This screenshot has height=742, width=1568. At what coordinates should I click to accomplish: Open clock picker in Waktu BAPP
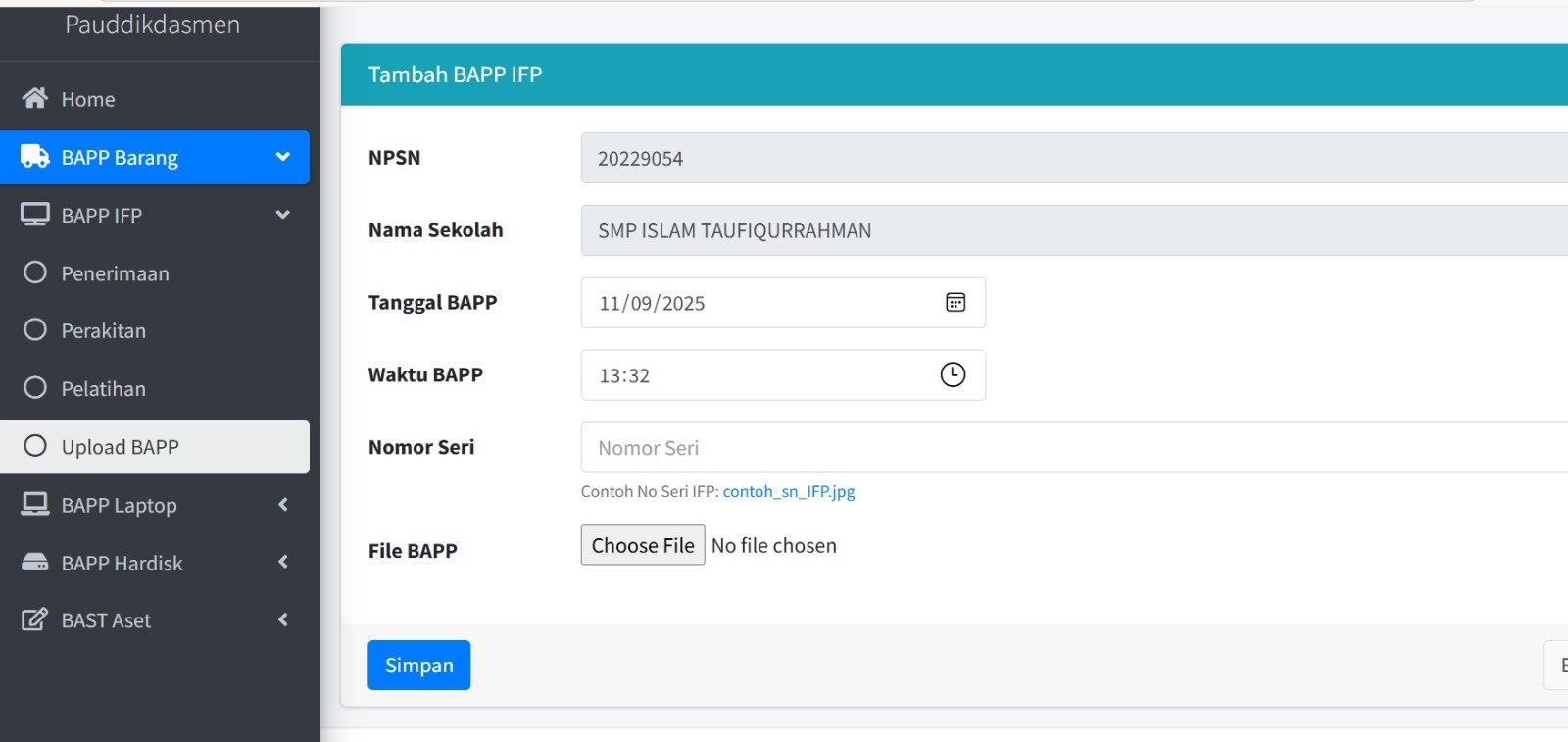953,374
